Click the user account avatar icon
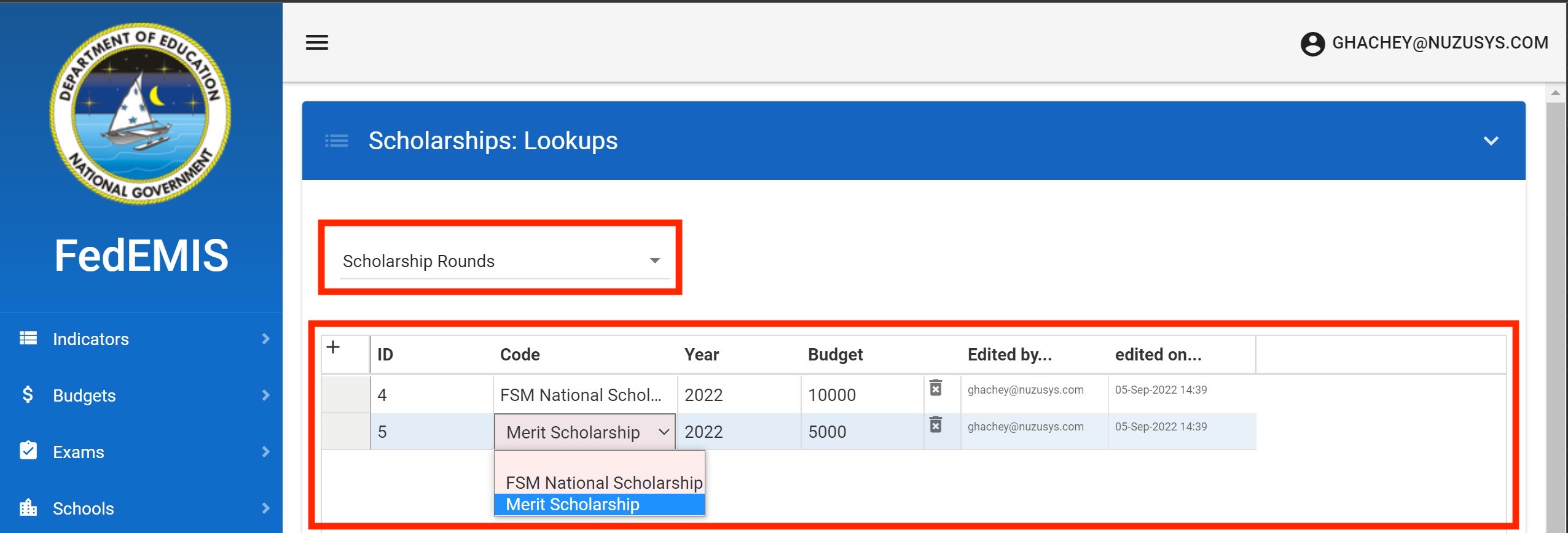 tap(1312, 44)
